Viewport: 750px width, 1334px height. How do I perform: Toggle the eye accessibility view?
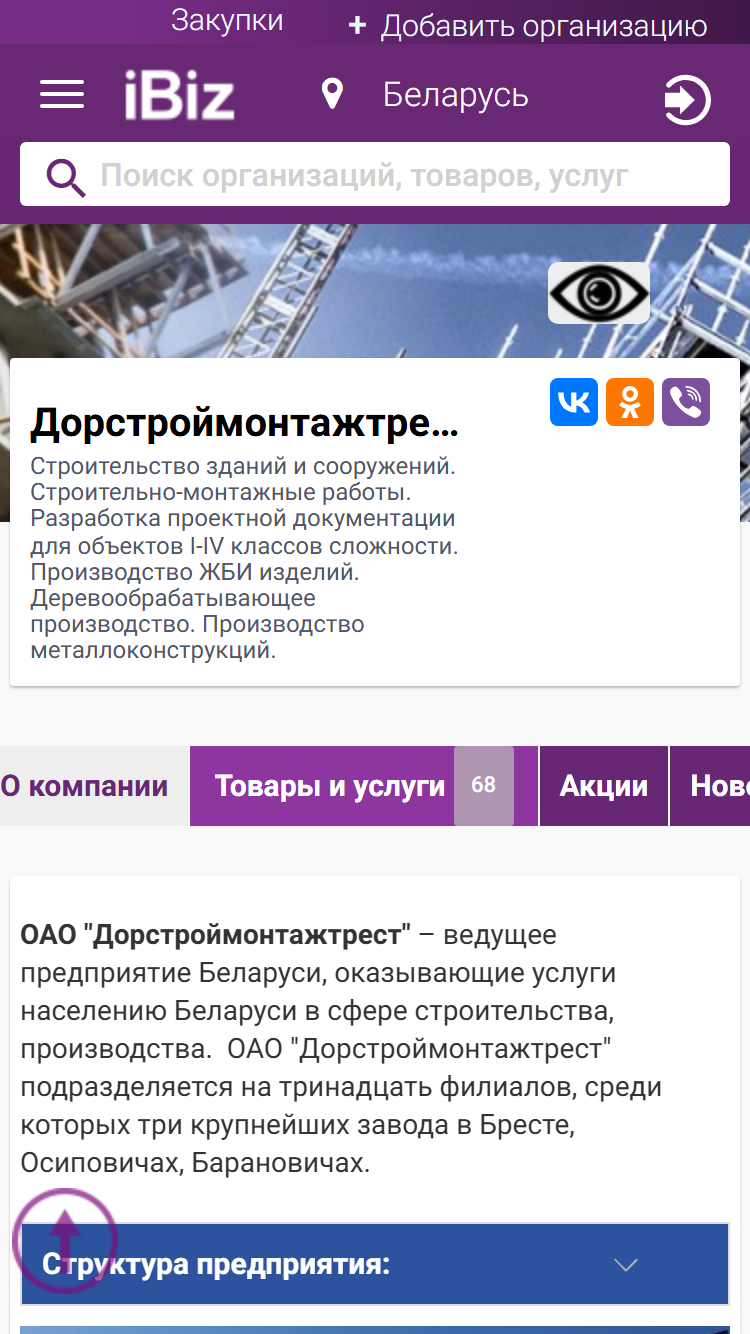[x=599, y=293]
